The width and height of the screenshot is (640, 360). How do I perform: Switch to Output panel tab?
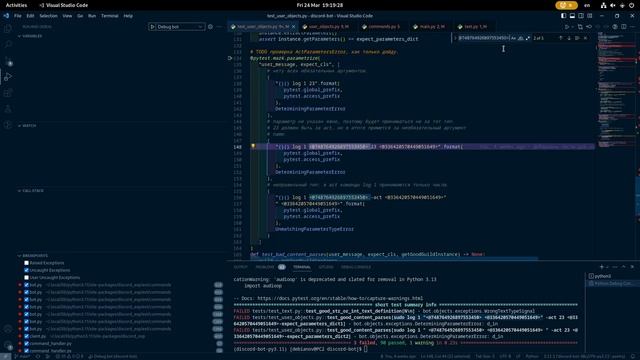[240, 267]
